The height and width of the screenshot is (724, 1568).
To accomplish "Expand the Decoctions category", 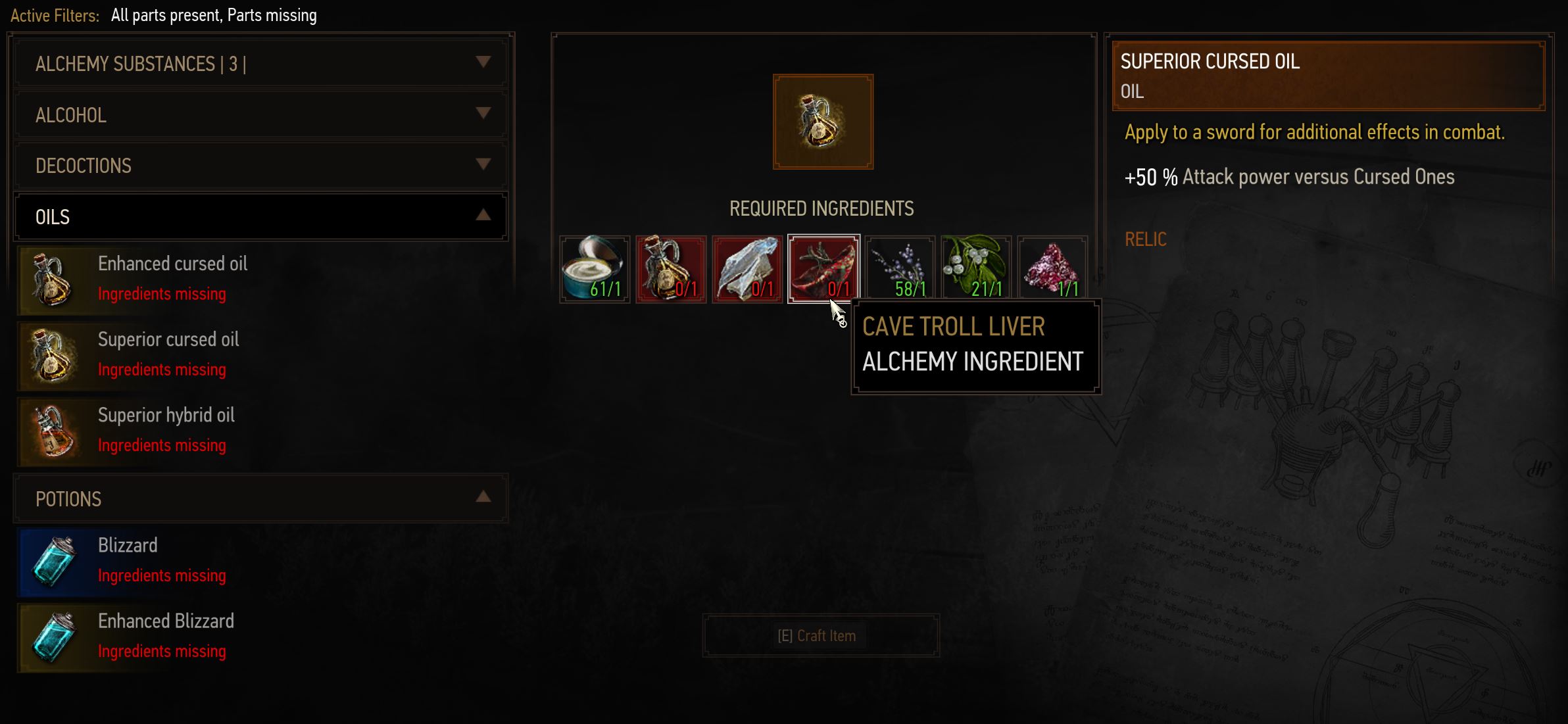I will point(260,165).
